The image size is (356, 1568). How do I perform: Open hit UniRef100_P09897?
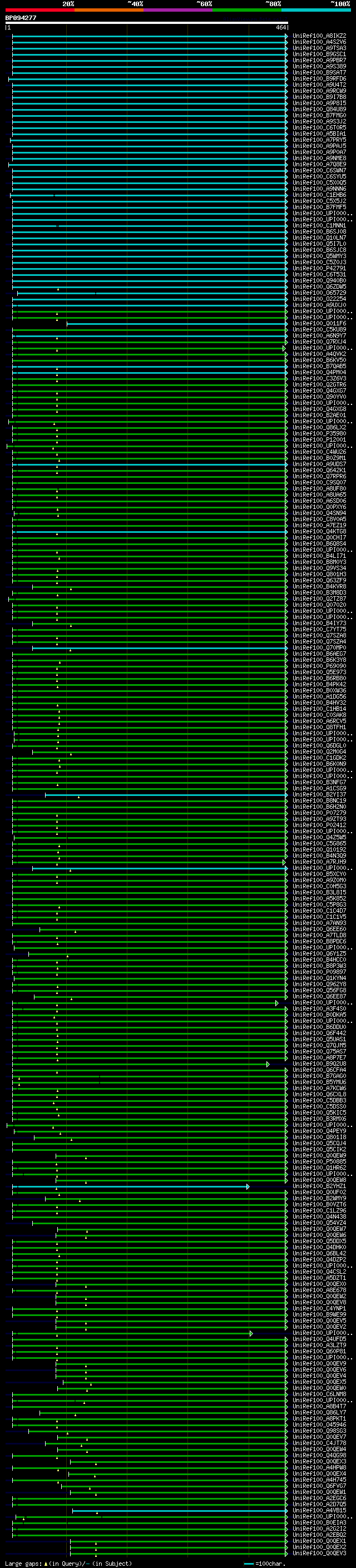click(319, 972)
